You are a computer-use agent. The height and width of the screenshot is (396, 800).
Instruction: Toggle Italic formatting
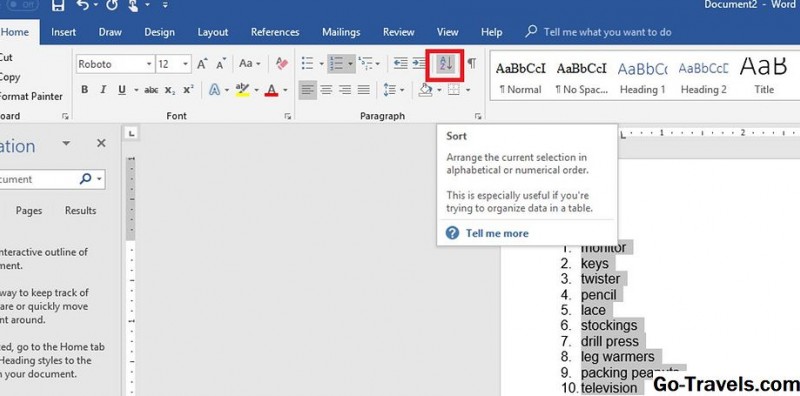tap(103, 90)
